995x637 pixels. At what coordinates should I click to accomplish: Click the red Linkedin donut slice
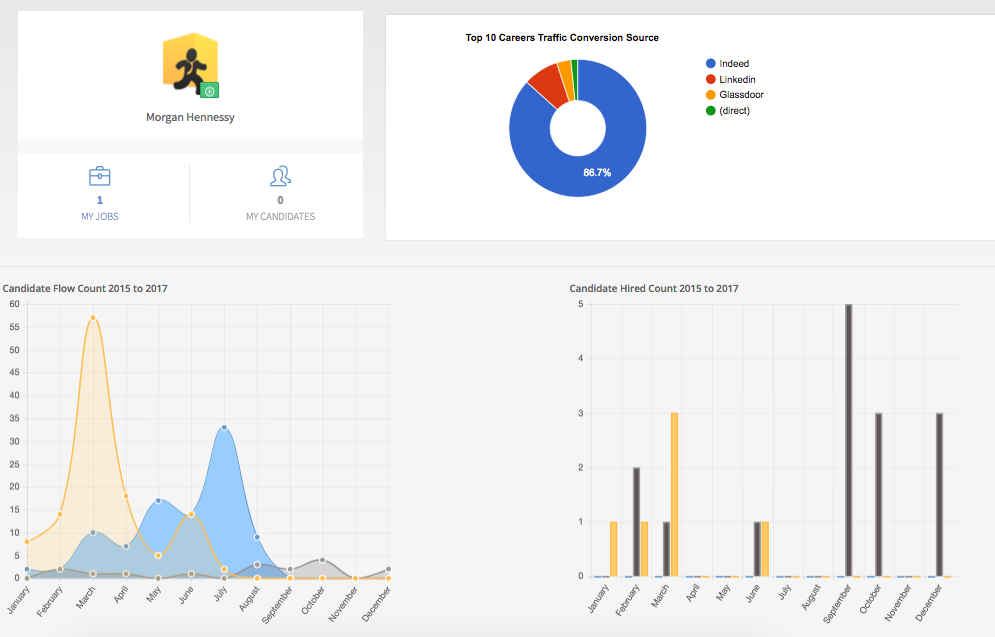(x=545, y=79)
